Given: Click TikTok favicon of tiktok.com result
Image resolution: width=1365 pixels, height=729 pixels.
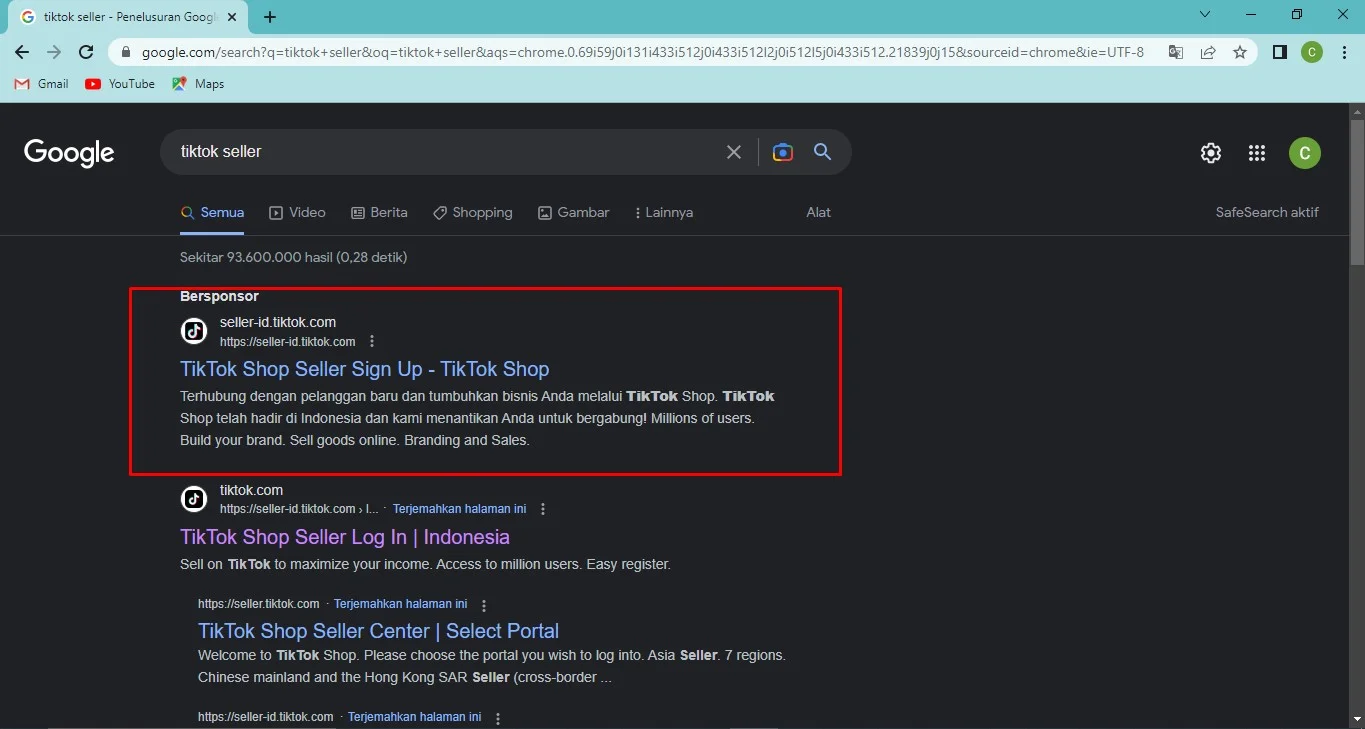Looking at the screenshot, I should 194,499.
